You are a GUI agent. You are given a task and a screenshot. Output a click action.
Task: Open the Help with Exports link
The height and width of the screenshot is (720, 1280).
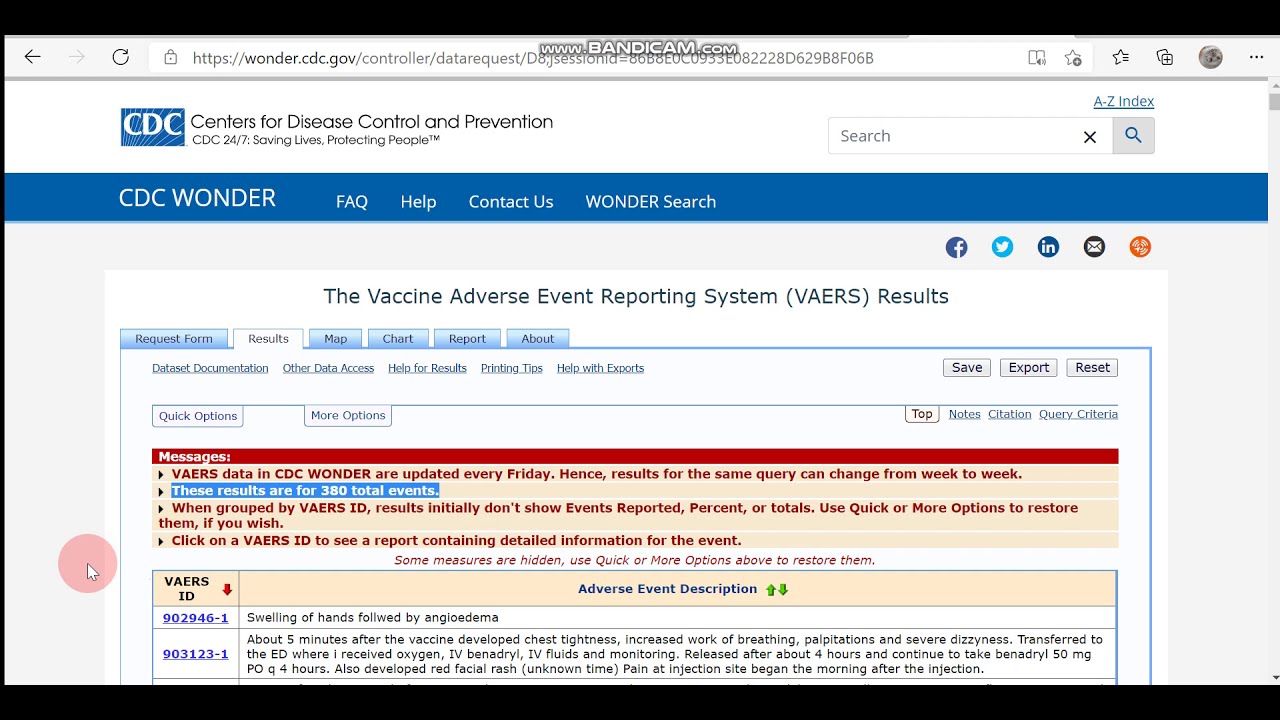click(x=600, y=368)
